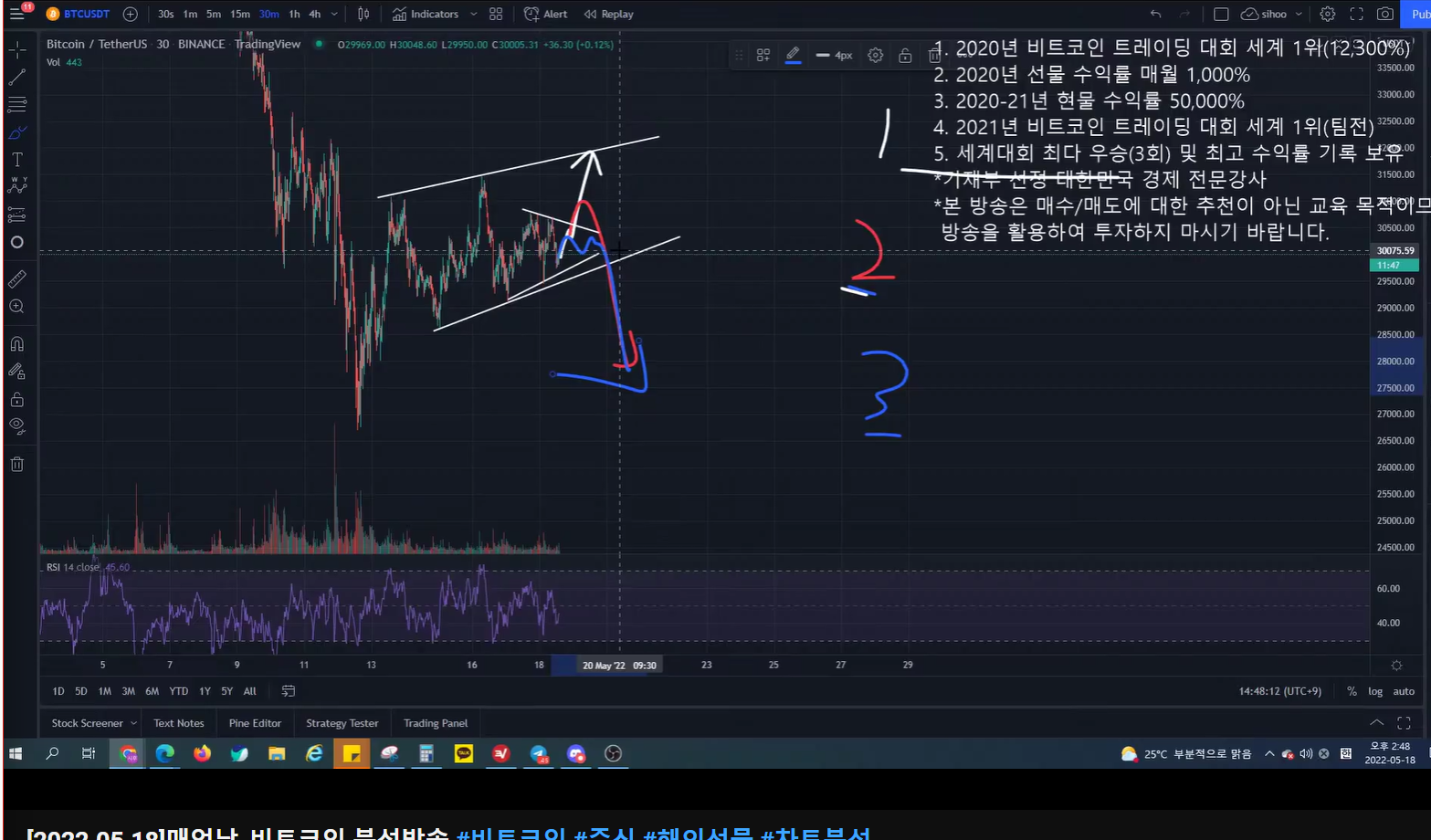Click the BTCUSDT symbol search
This screenshot has height=840, width=1431.
pos(78,14)
